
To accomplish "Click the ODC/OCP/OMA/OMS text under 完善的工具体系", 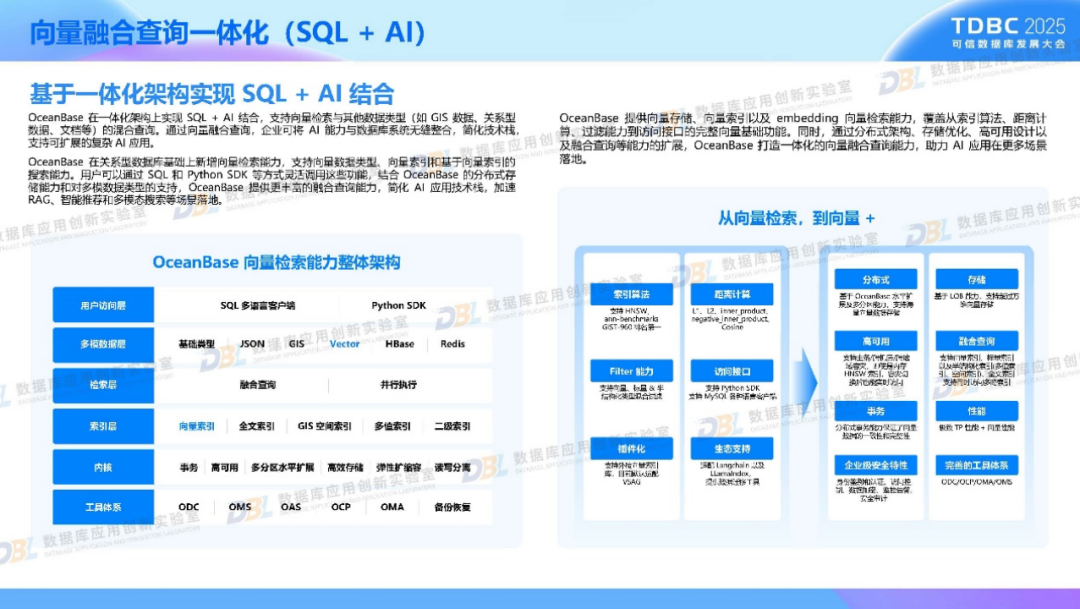I will [977, 482].
